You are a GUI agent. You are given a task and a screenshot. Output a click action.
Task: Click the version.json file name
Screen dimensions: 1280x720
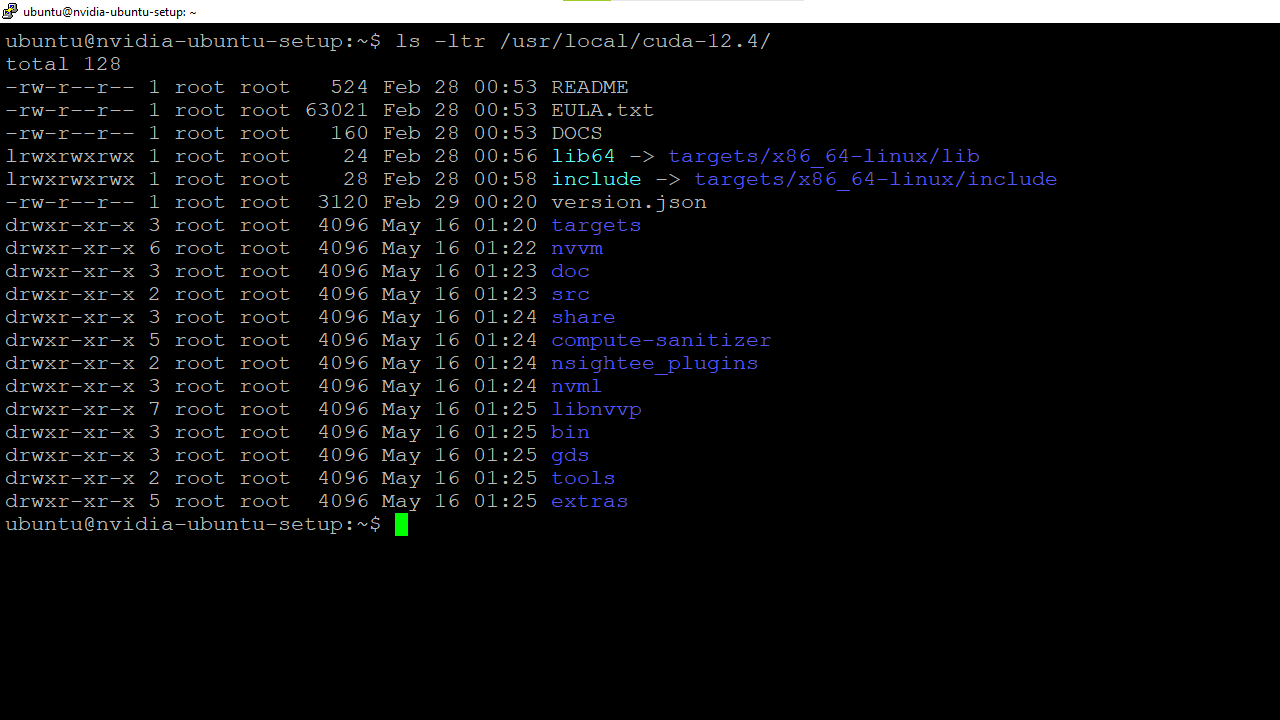628,202
